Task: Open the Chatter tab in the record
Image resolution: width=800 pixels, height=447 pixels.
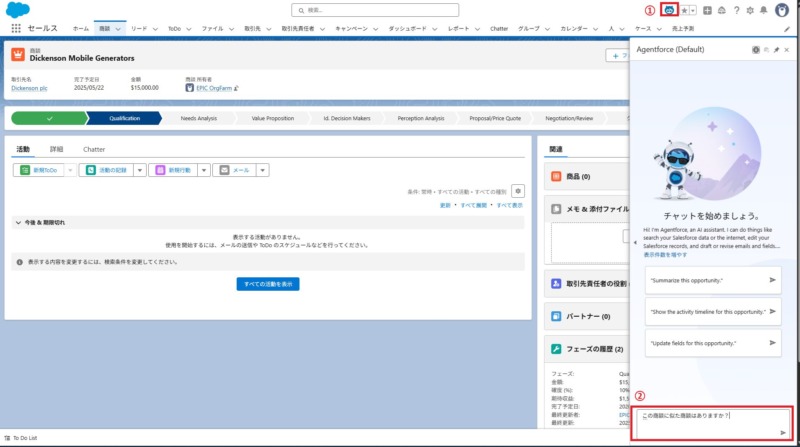Action: click(x=94, y=149)
